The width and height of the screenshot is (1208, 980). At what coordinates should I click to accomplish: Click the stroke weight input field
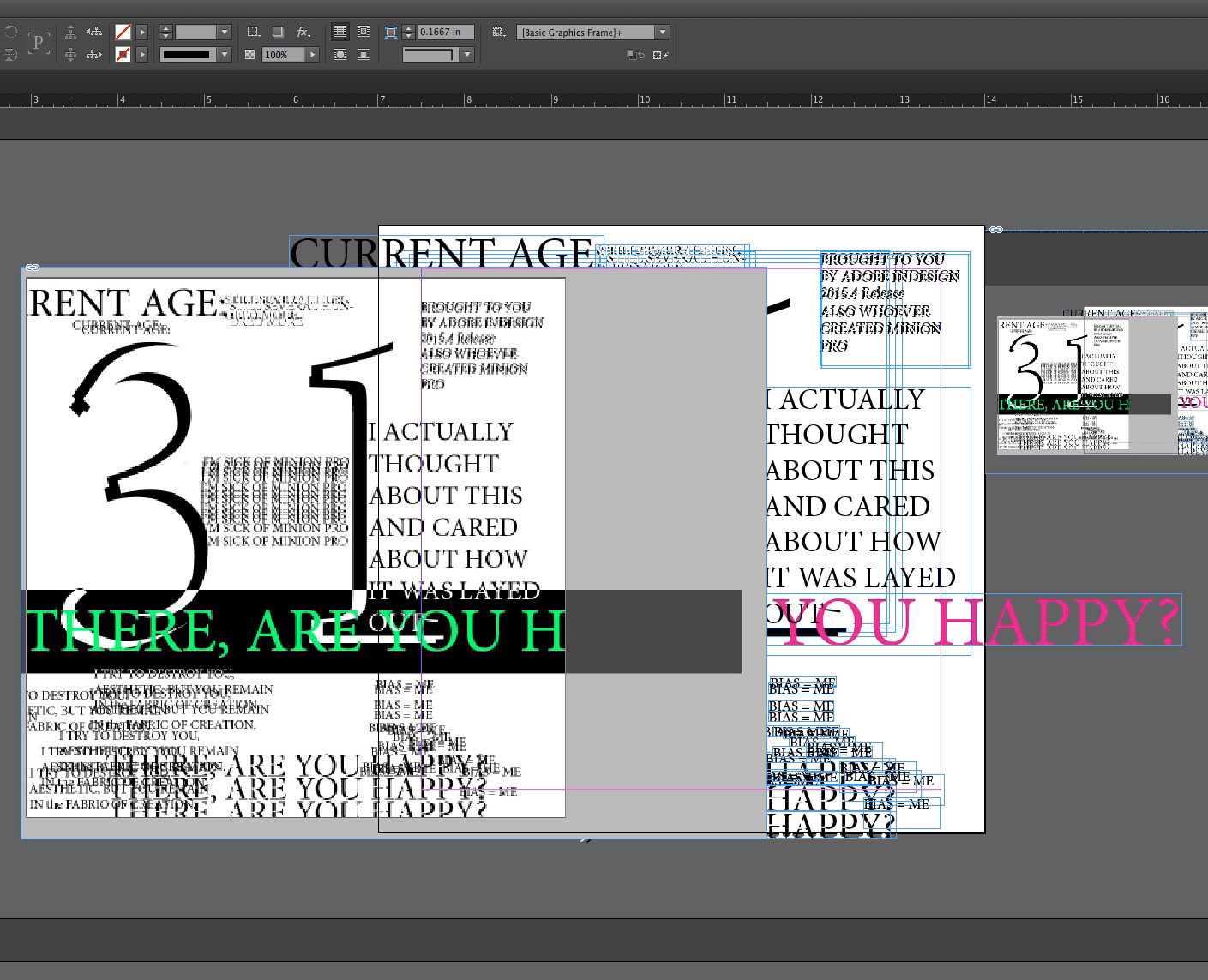(x=195, y=33)
